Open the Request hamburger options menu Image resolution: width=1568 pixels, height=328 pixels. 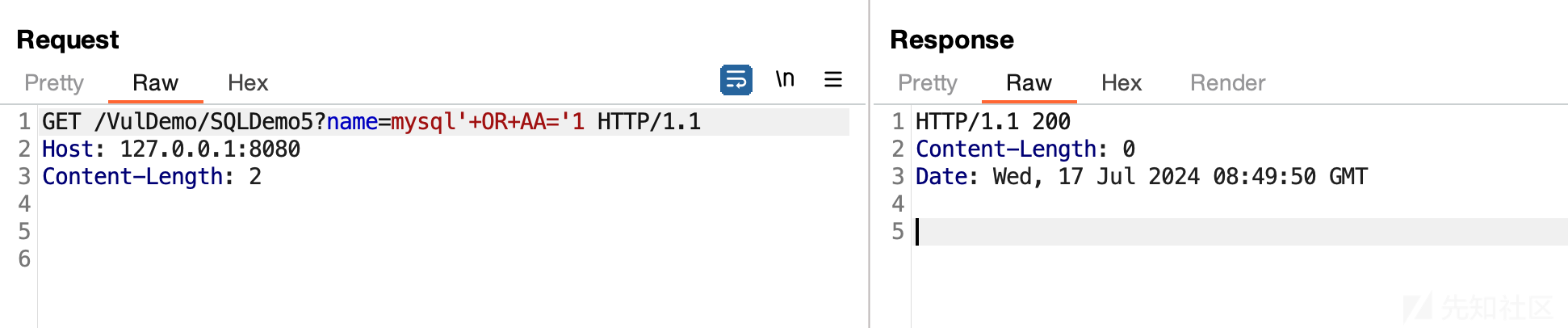[x=833, y=79]
